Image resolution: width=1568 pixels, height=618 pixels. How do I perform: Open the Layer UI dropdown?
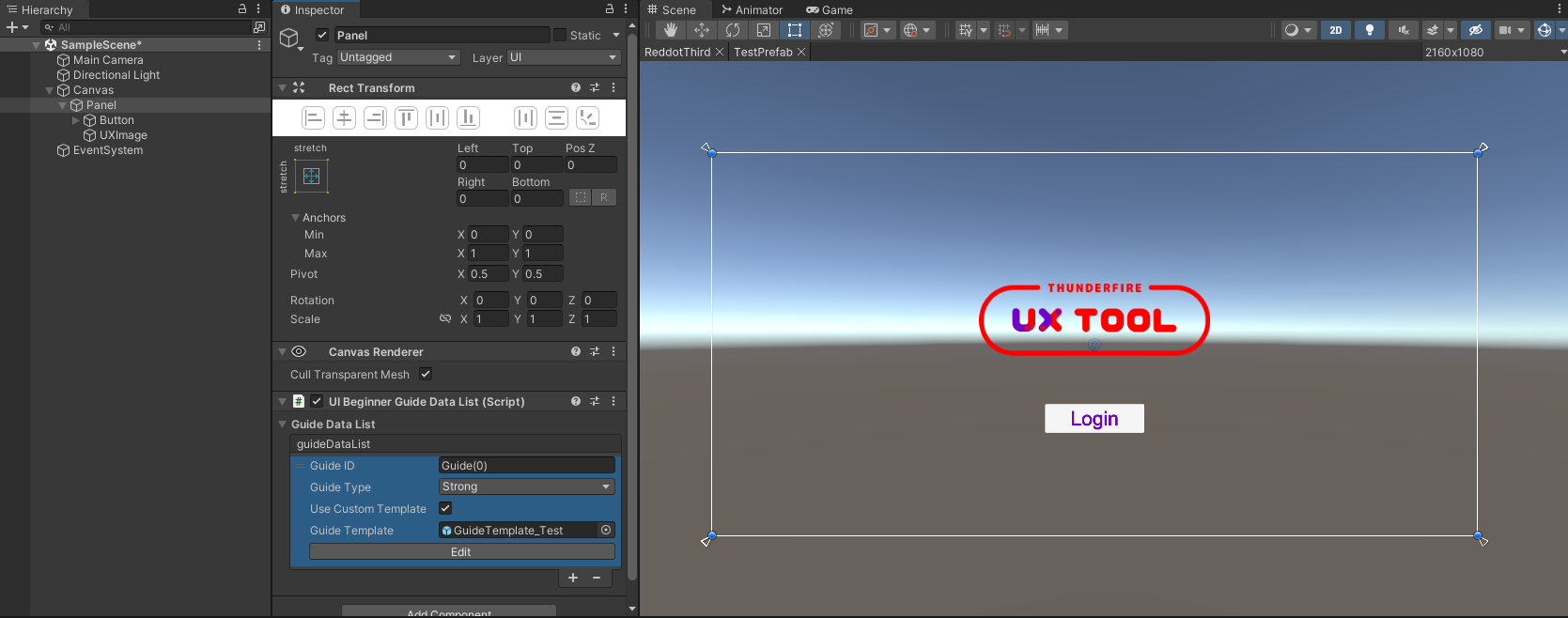pos(564,57)
